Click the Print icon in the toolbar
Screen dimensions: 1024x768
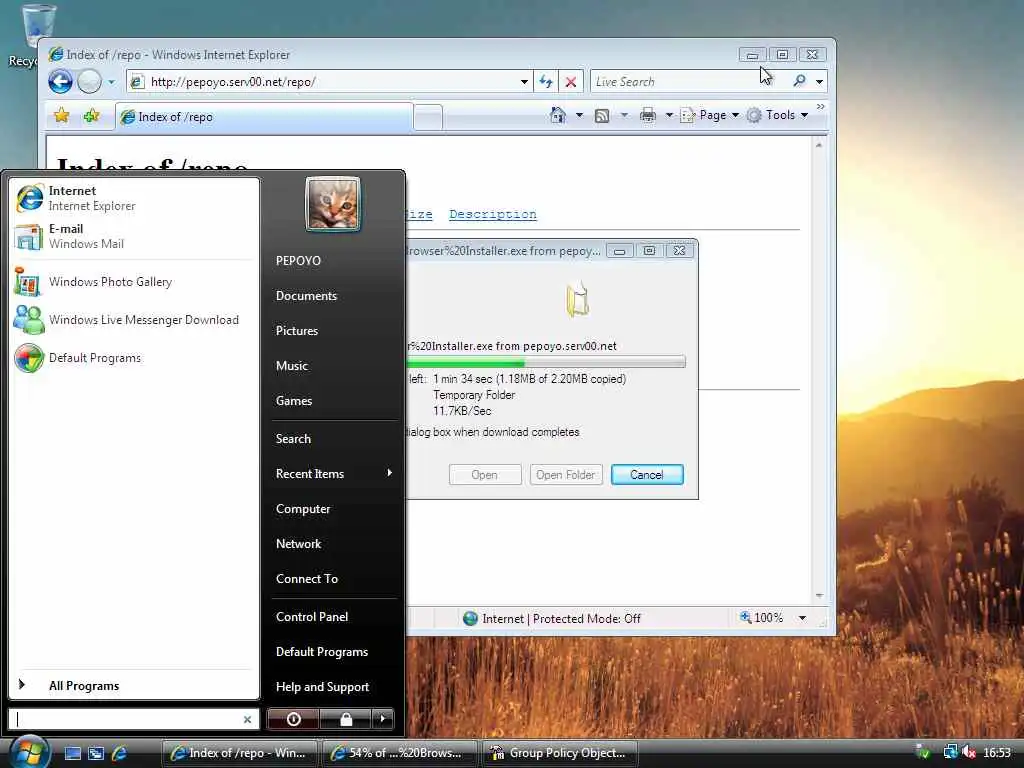pyautogui.click(x=648, y=116)
